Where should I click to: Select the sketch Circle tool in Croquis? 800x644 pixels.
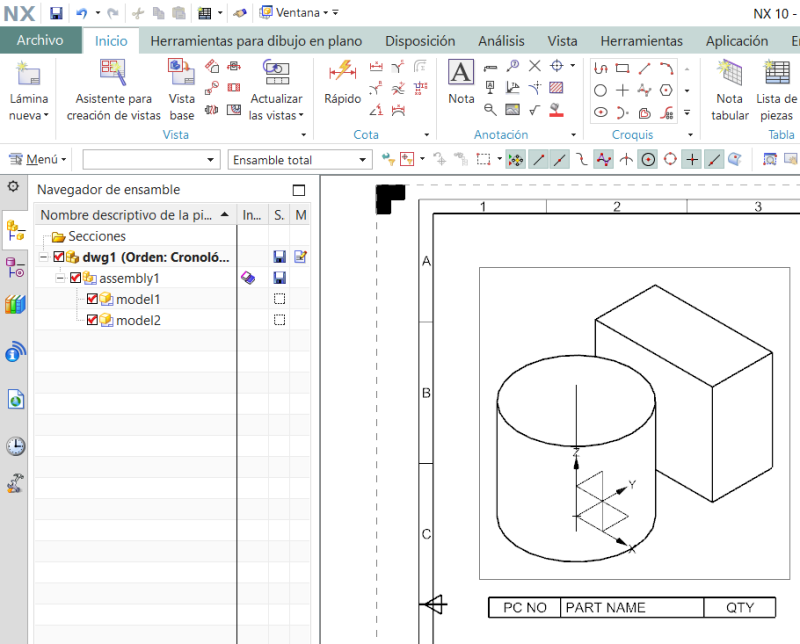pos(601,91)
